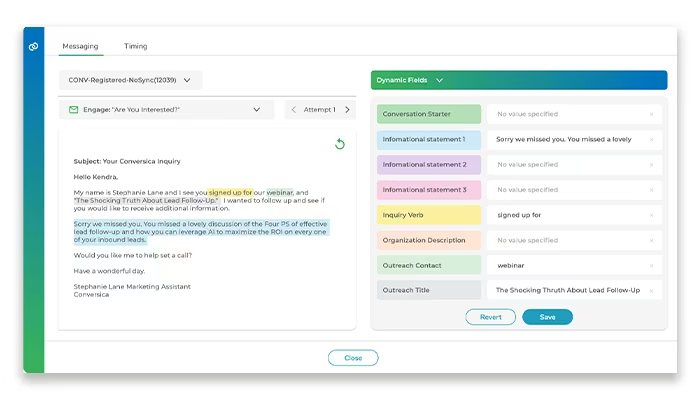Select the Inquiry Verb yellow label
The width and height of the screenshot is (700, 400).
pyautogui.click(x=429, y=215)
